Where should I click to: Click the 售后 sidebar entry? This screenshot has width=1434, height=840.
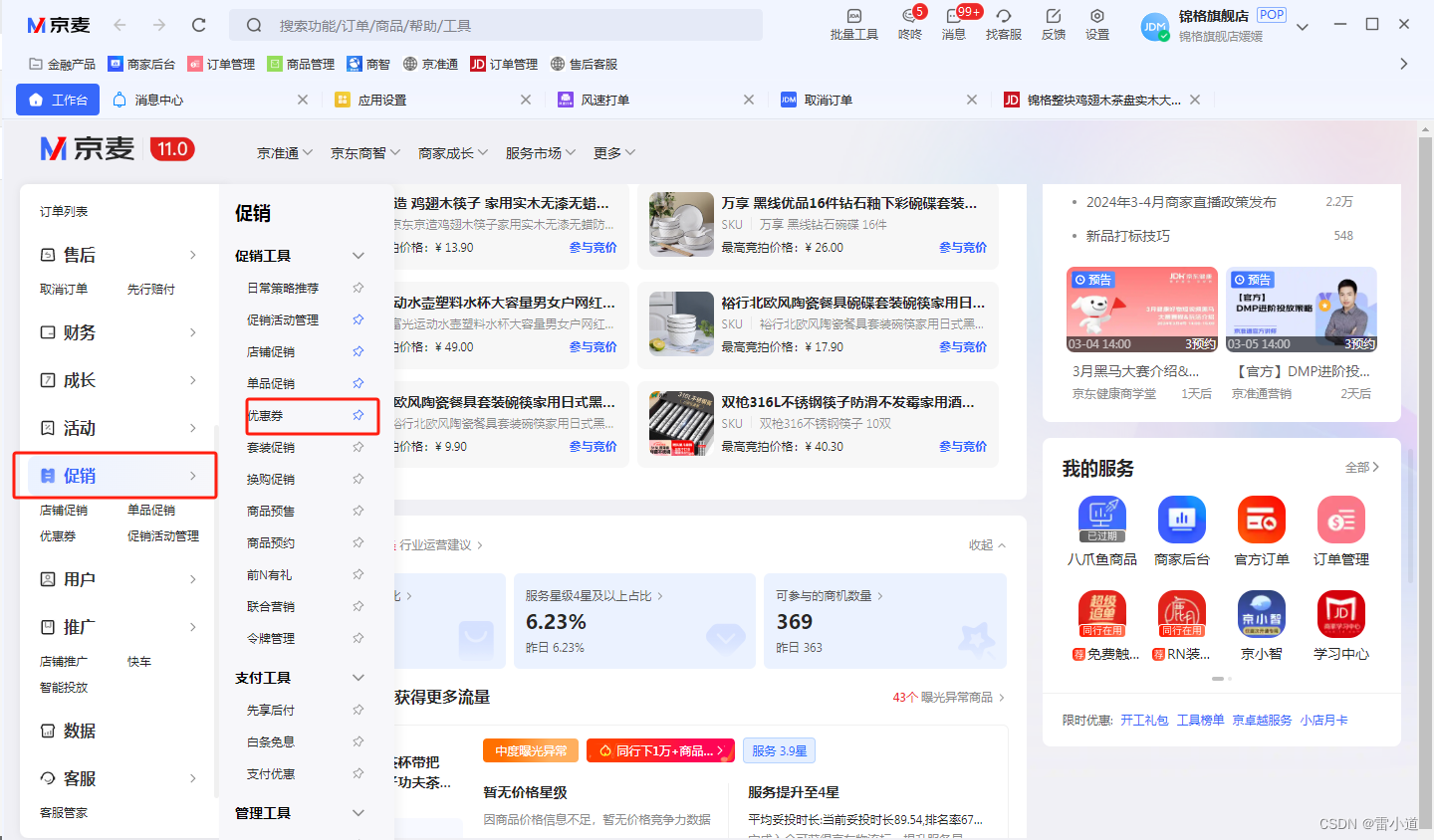point(118,255)
